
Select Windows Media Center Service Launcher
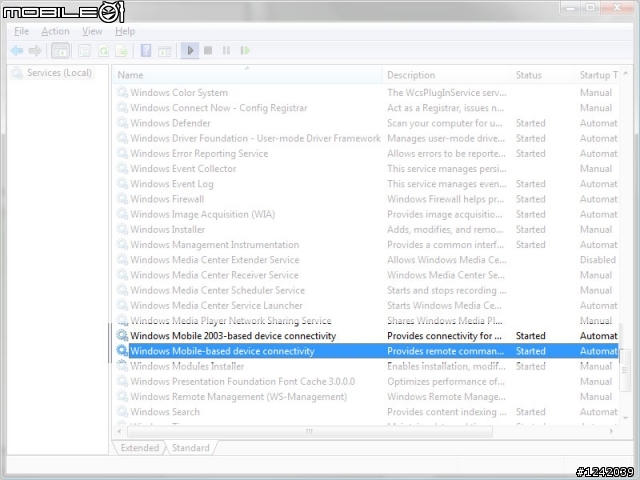[216, 305]
